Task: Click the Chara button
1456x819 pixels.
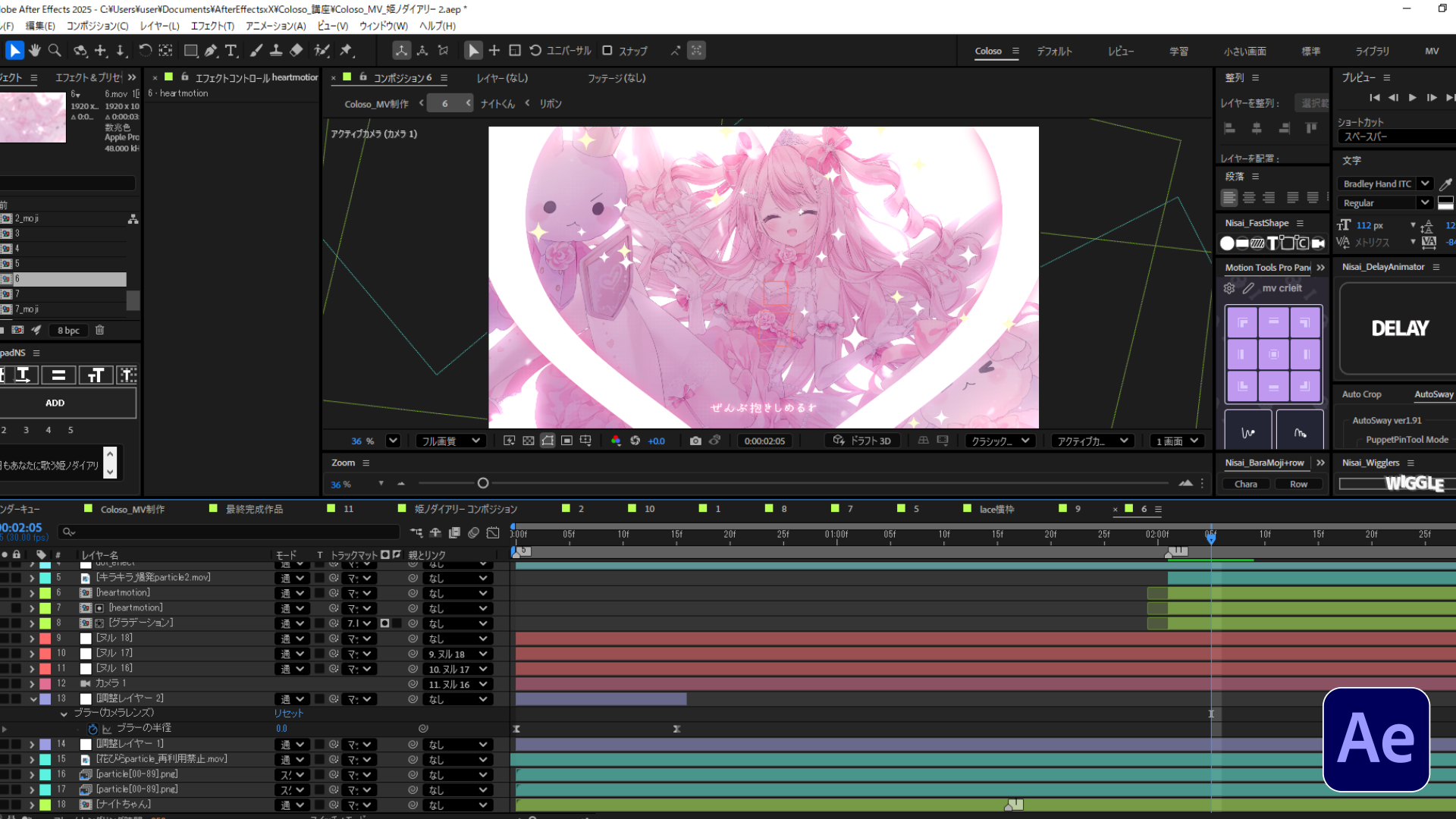Action: point(1246,485)
